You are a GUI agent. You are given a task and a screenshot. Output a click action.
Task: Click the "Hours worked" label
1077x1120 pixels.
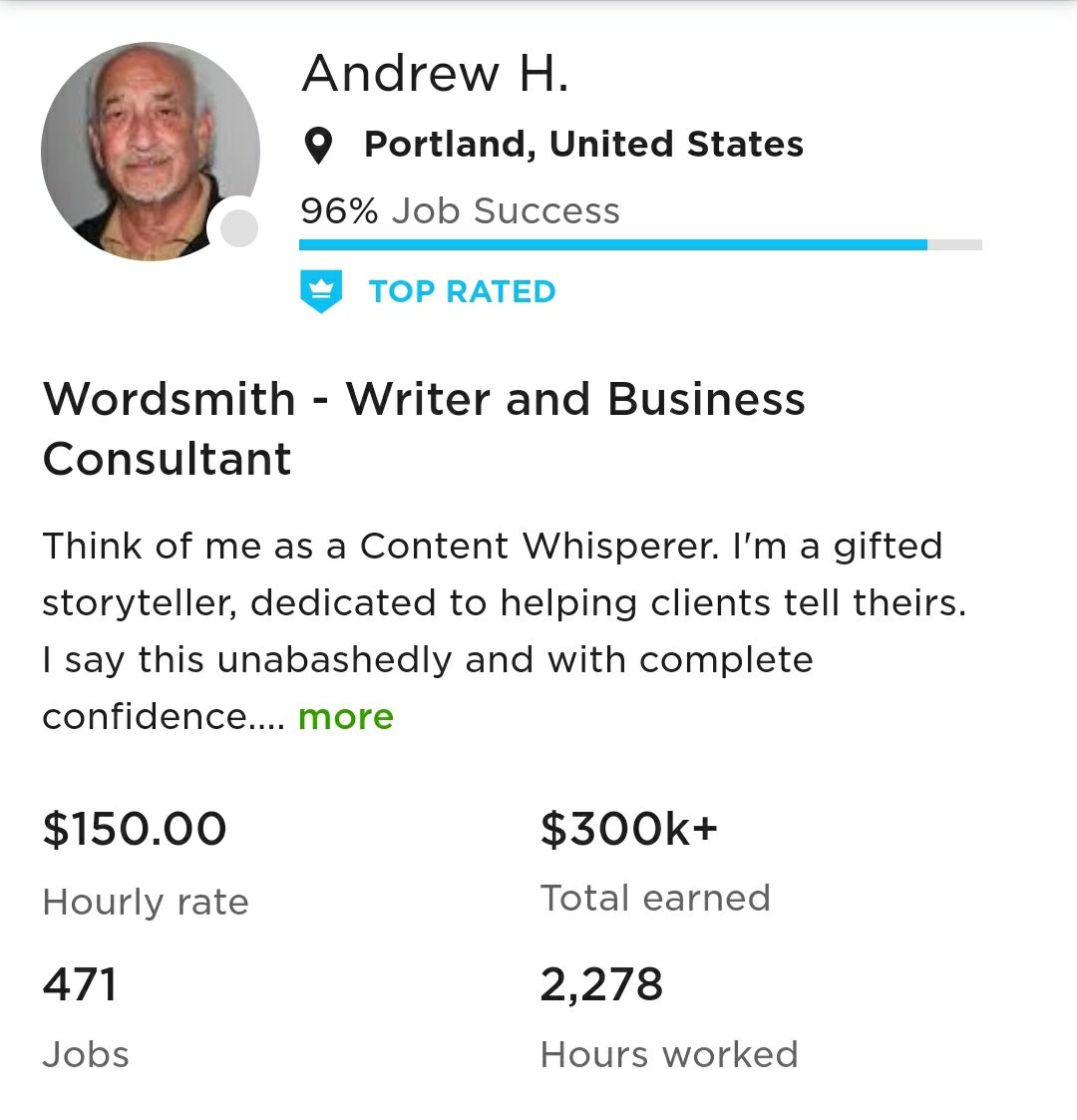[x=668, y=1054]
